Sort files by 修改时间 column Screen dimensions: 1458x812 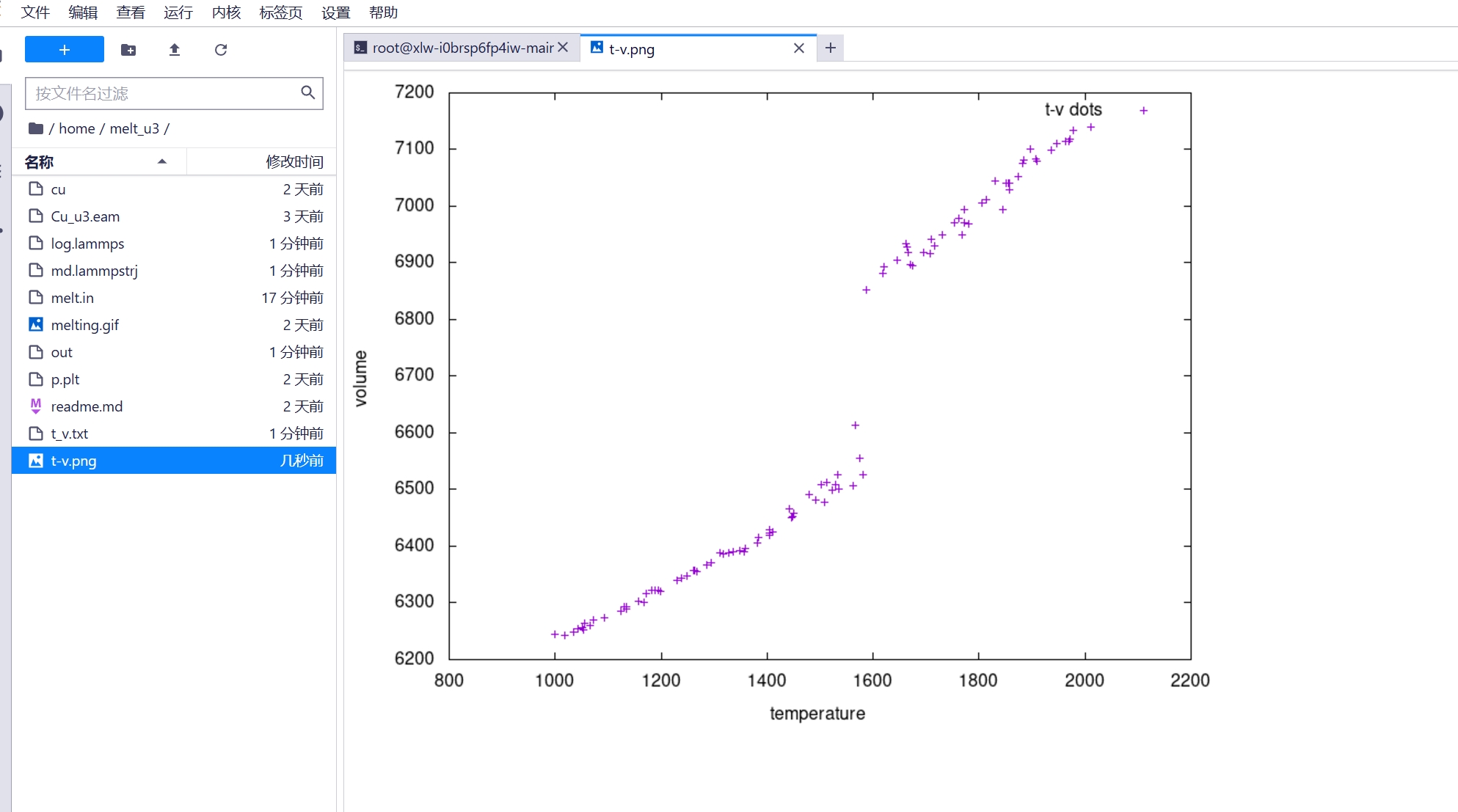(294, 161)
